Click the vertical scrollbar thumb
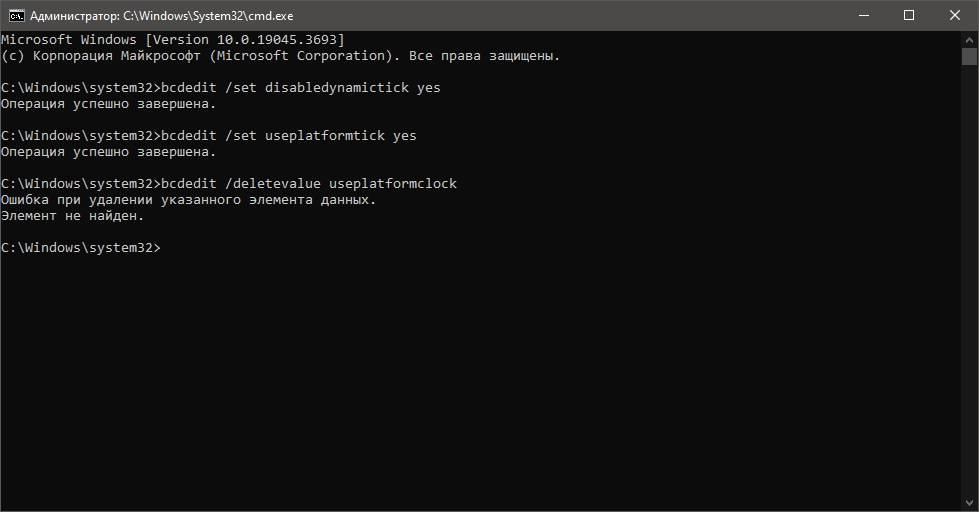979x512 pixels. coord(969,57)
